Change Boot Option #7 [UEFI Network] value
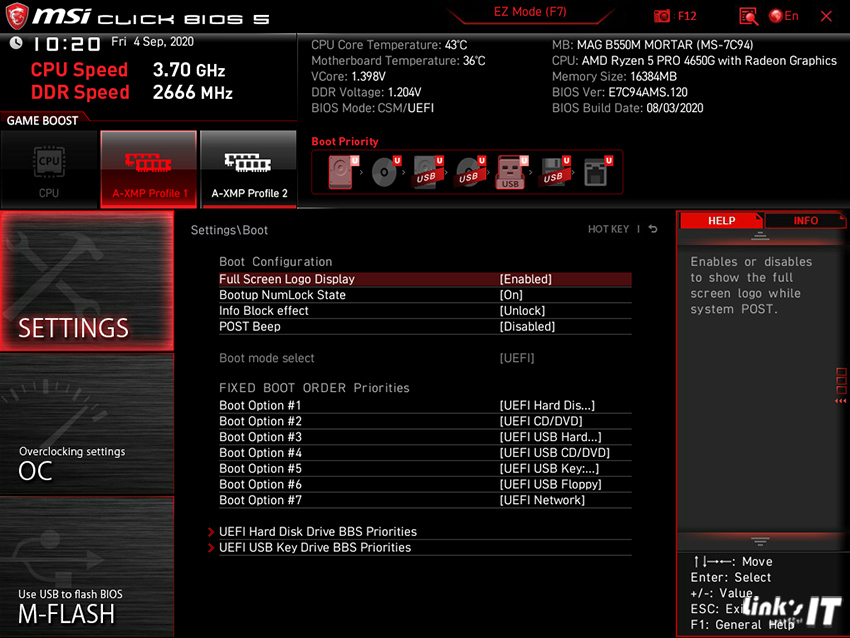This screenshot has height=638, width=850. pyautogui.click(x=542, y=500)
